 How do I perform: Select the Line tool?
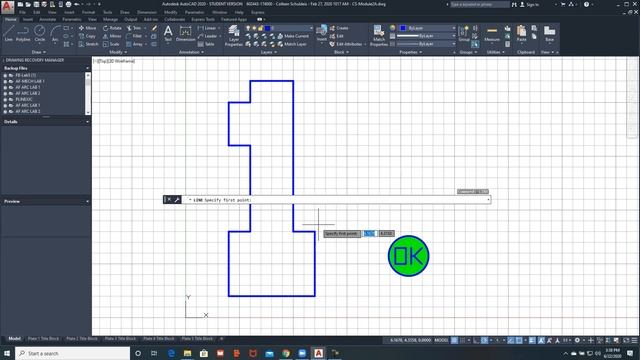(x=9, y=33)
